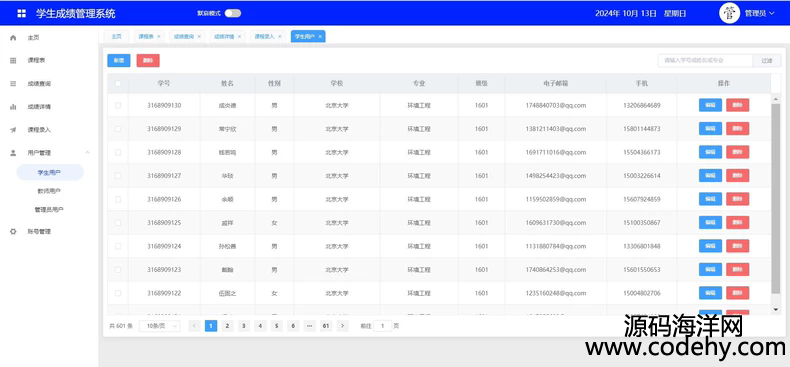790x367 pixels.
Task: Switch to the 主页 tab
Action: [116, 36]
